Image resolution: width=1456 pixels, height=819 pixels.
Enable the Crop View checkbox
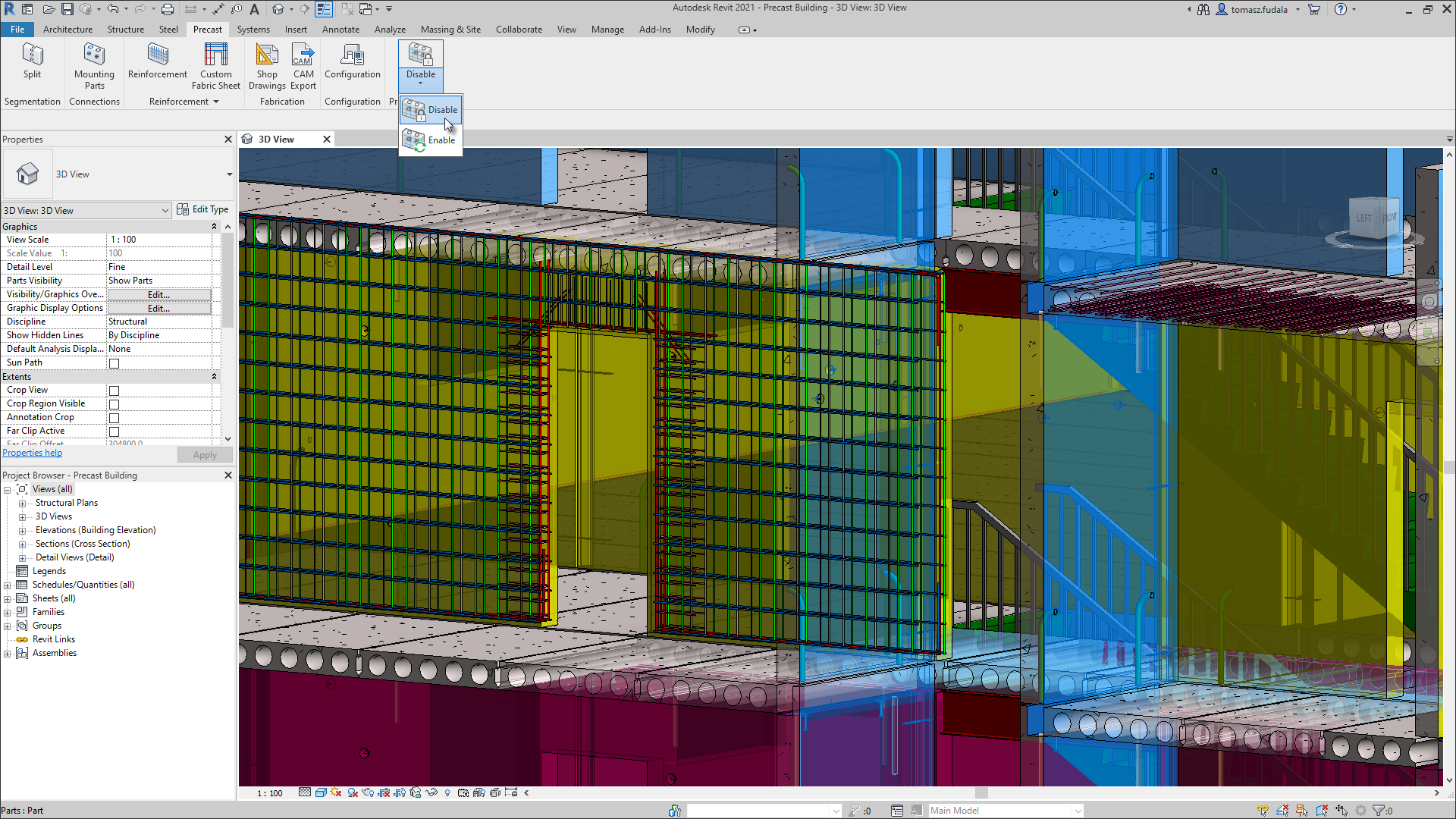pos(114,391)
